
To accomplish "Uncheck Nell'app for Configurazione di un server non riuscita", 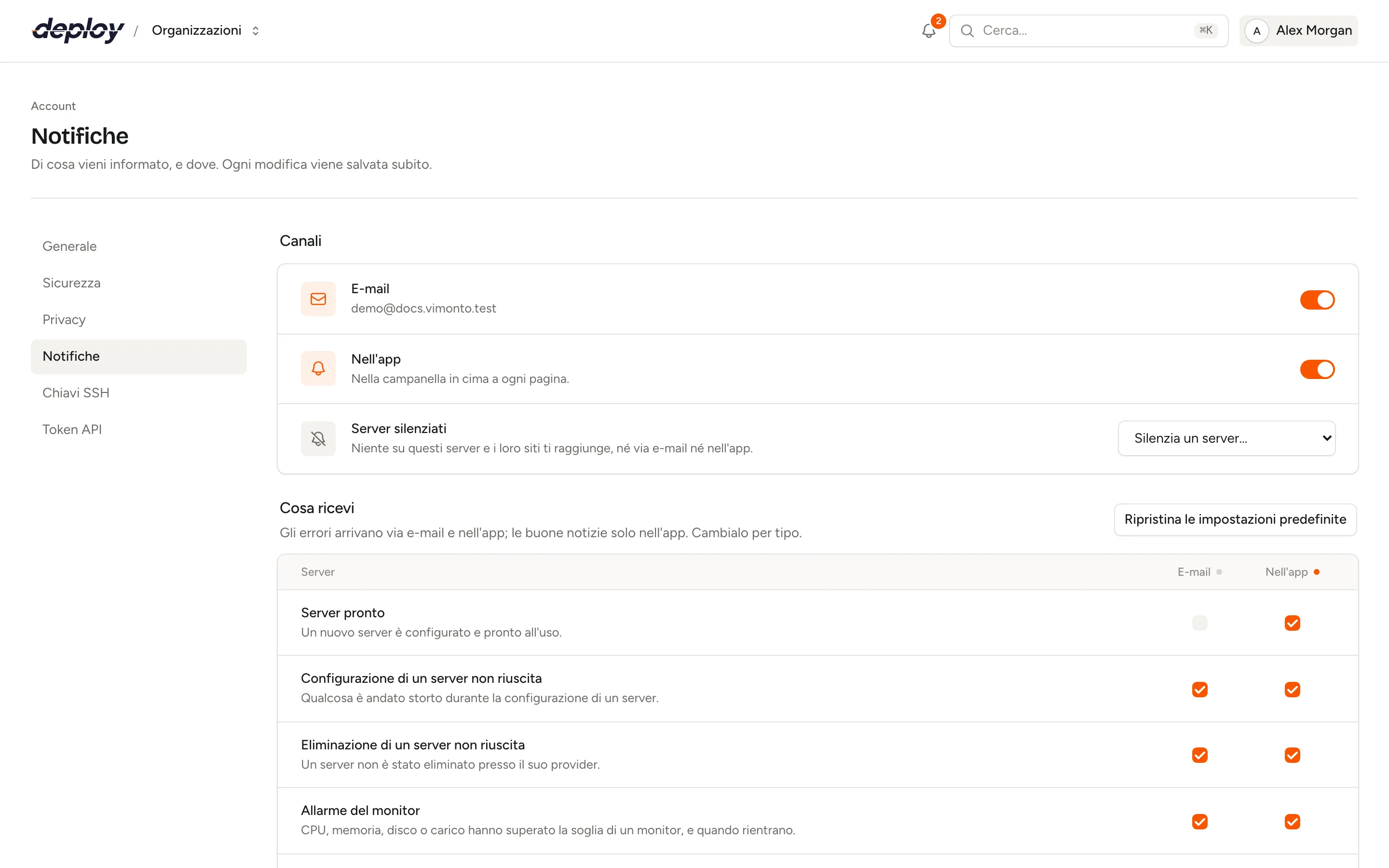I will (1292, 689).
